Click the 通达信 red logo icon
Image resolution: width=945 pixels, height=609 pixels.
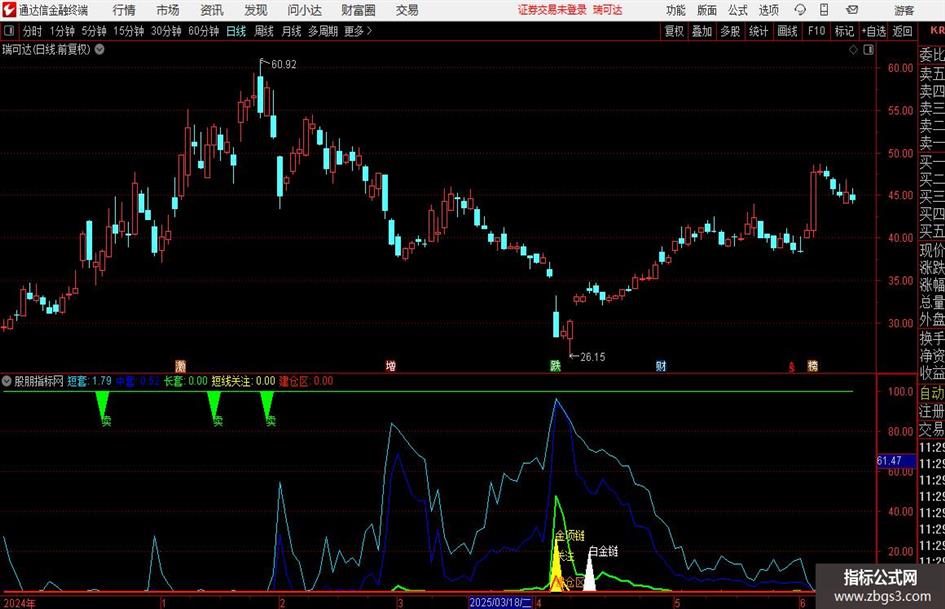(x=9, y=10)
